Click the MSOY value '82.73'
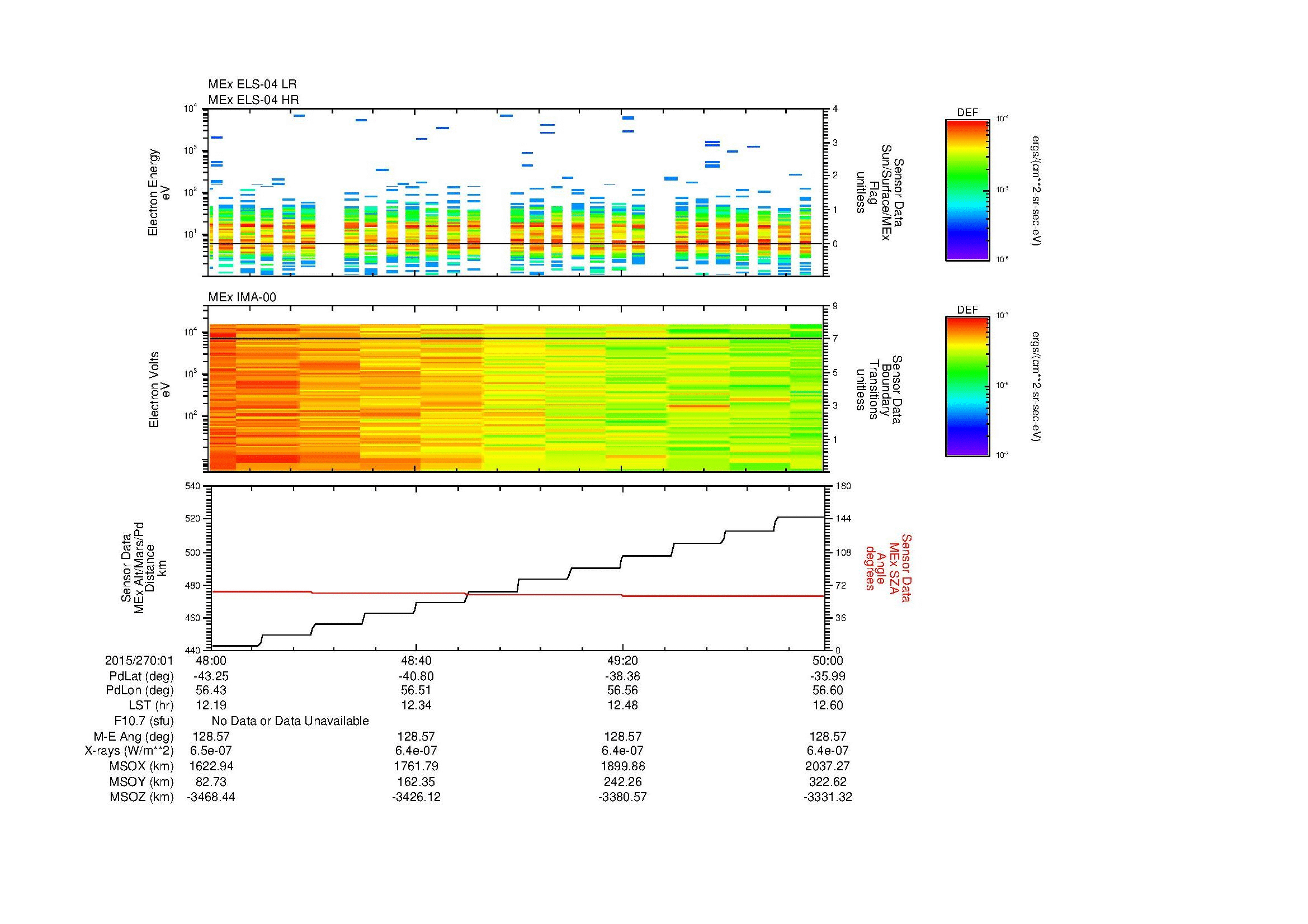This screenshot has width=1308, height=924. pos(211,781)
